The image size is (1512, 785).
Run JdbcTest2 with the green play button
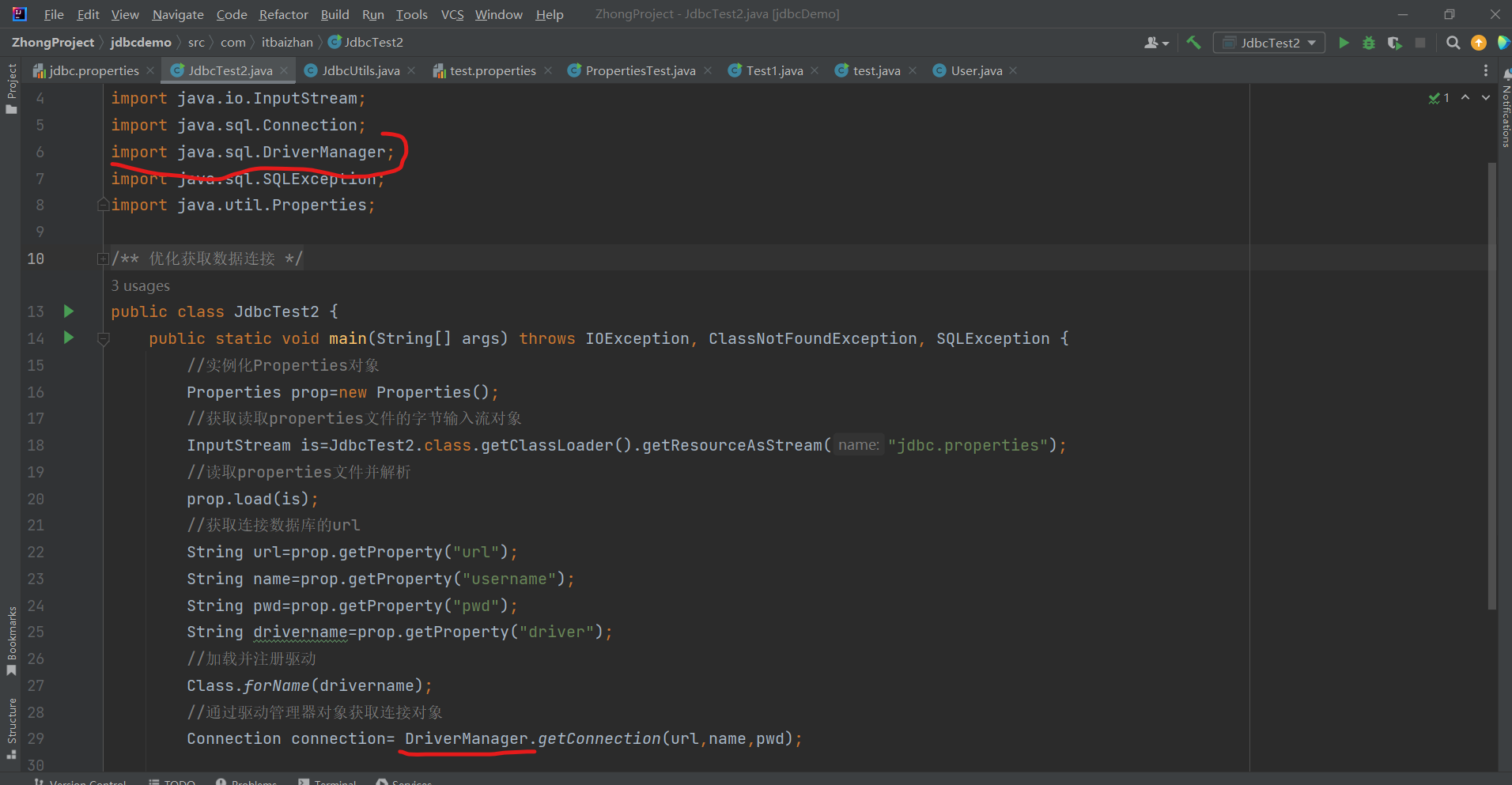1343,43
